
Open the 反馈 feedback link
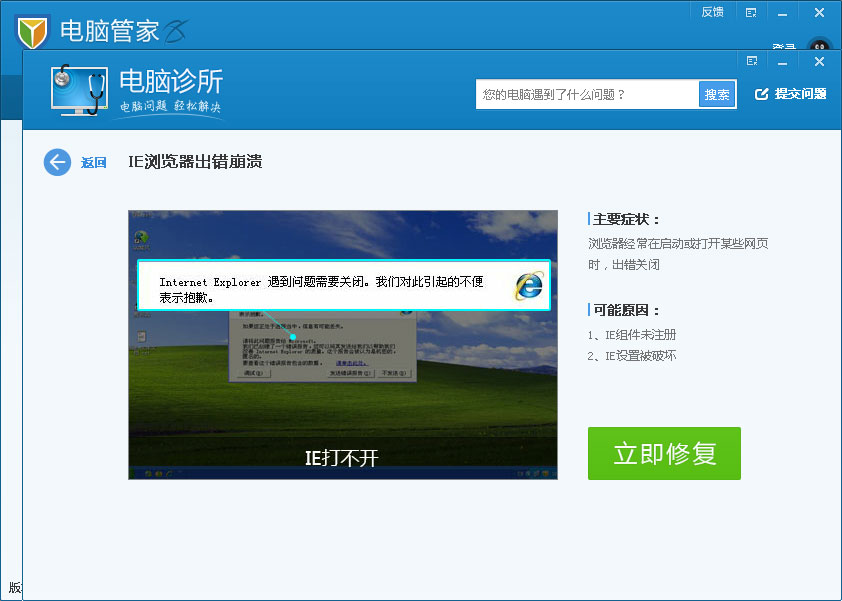pyautogui.click(x=713, y=12)
